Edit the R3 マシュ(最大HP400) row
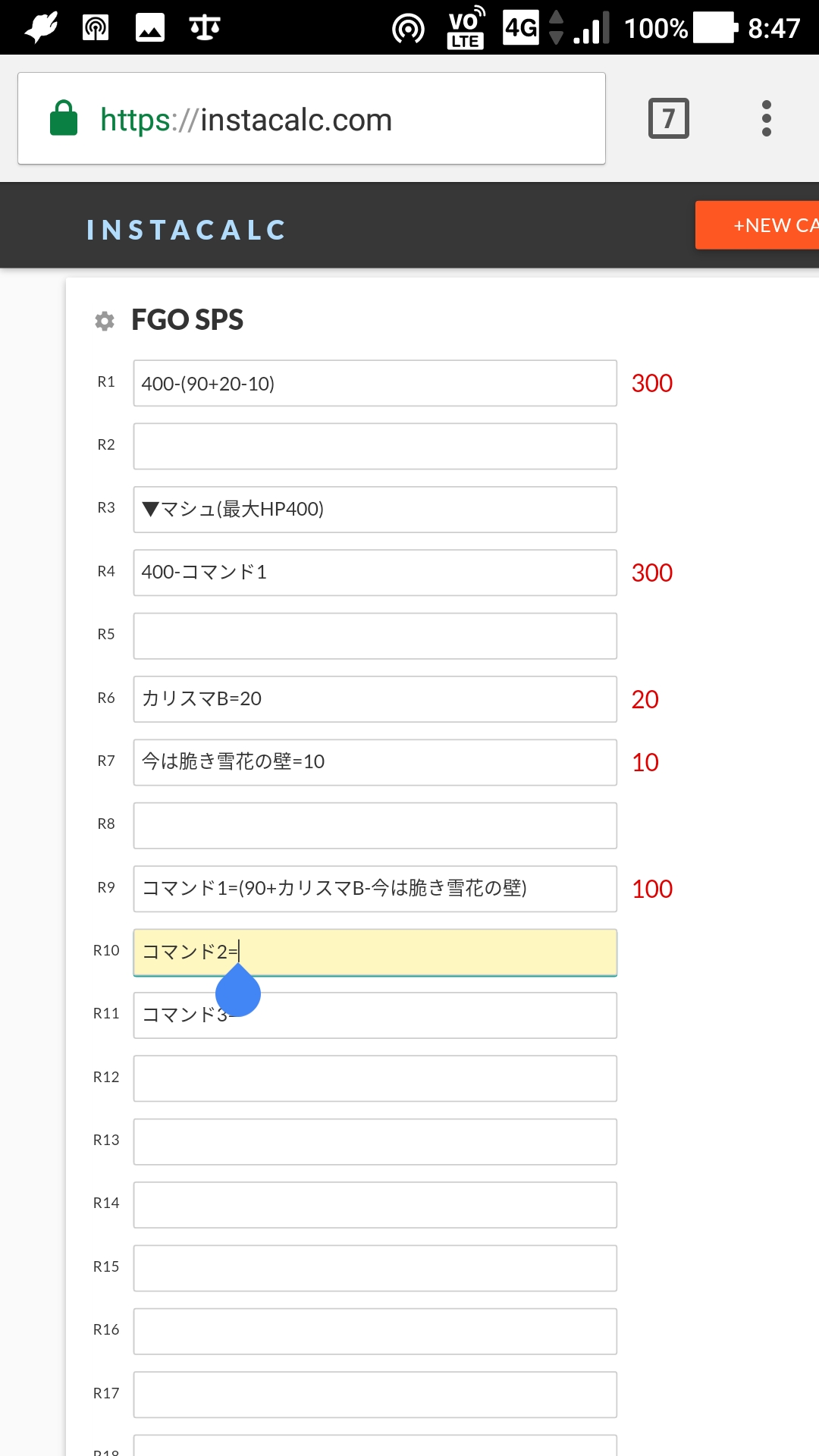Screen dimensions: 819x1456 375,510
